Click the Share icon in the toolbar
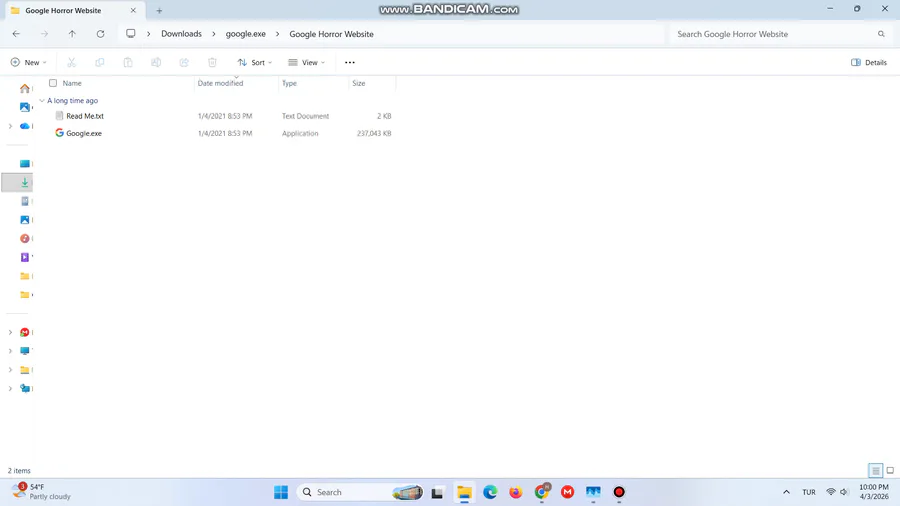Viewport: 900px width, 506px height. (x=184, y=63)
